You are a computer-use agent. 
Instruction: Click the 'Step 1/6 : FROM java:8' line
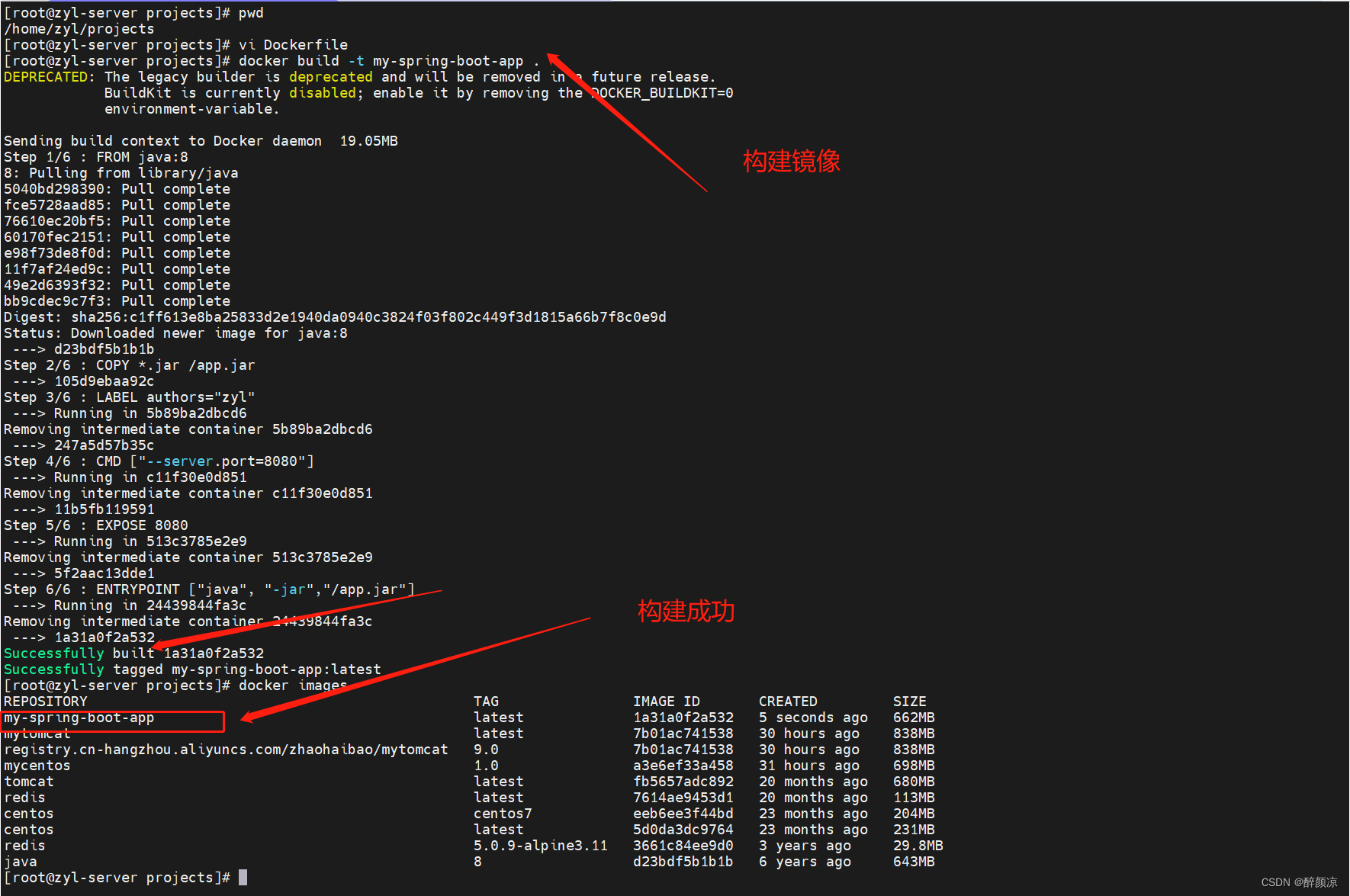pyautogui.click(x=96, y=157)
